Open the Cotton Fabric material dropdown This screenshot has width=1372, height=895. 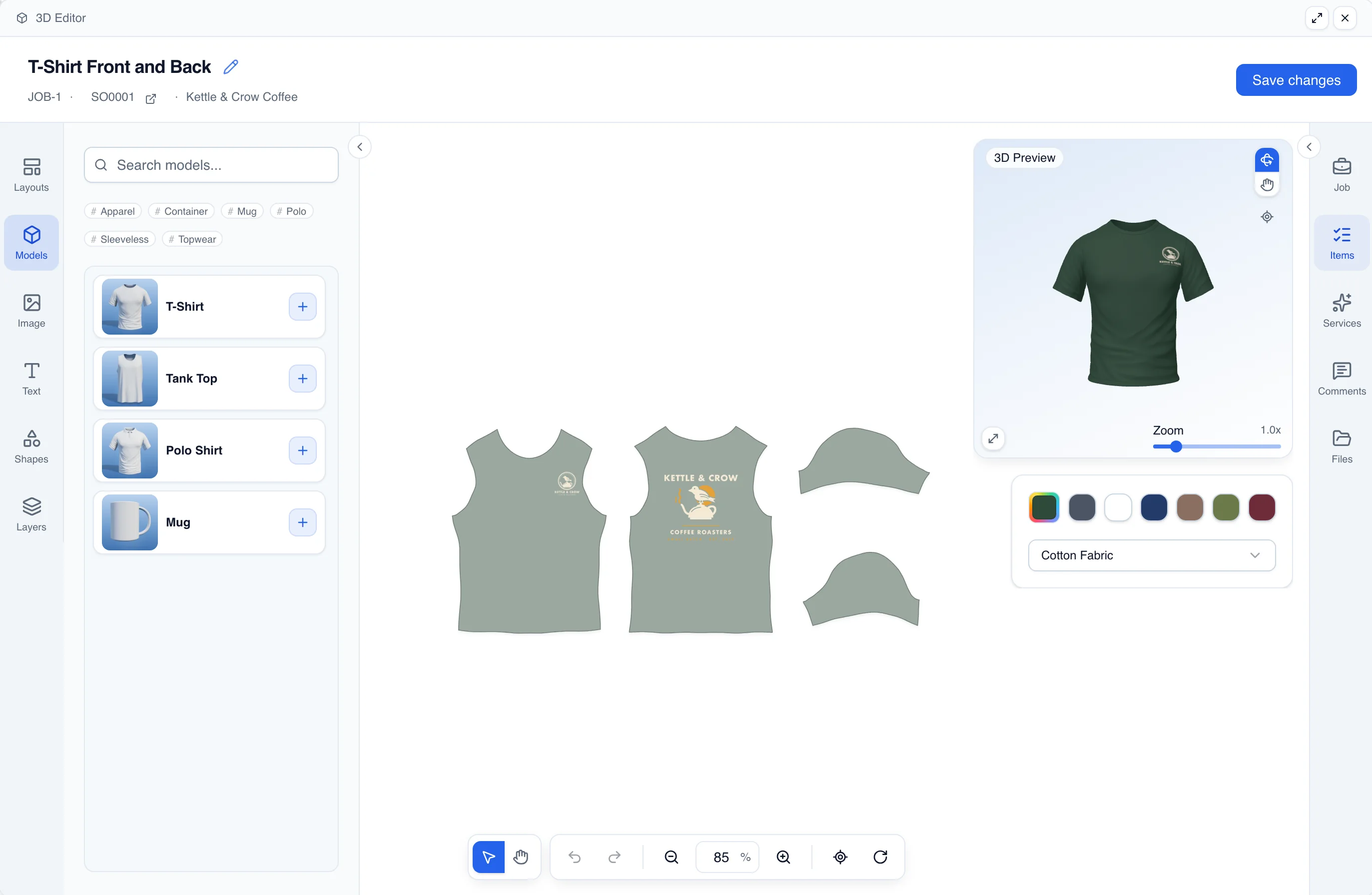tap(1152, 555)
